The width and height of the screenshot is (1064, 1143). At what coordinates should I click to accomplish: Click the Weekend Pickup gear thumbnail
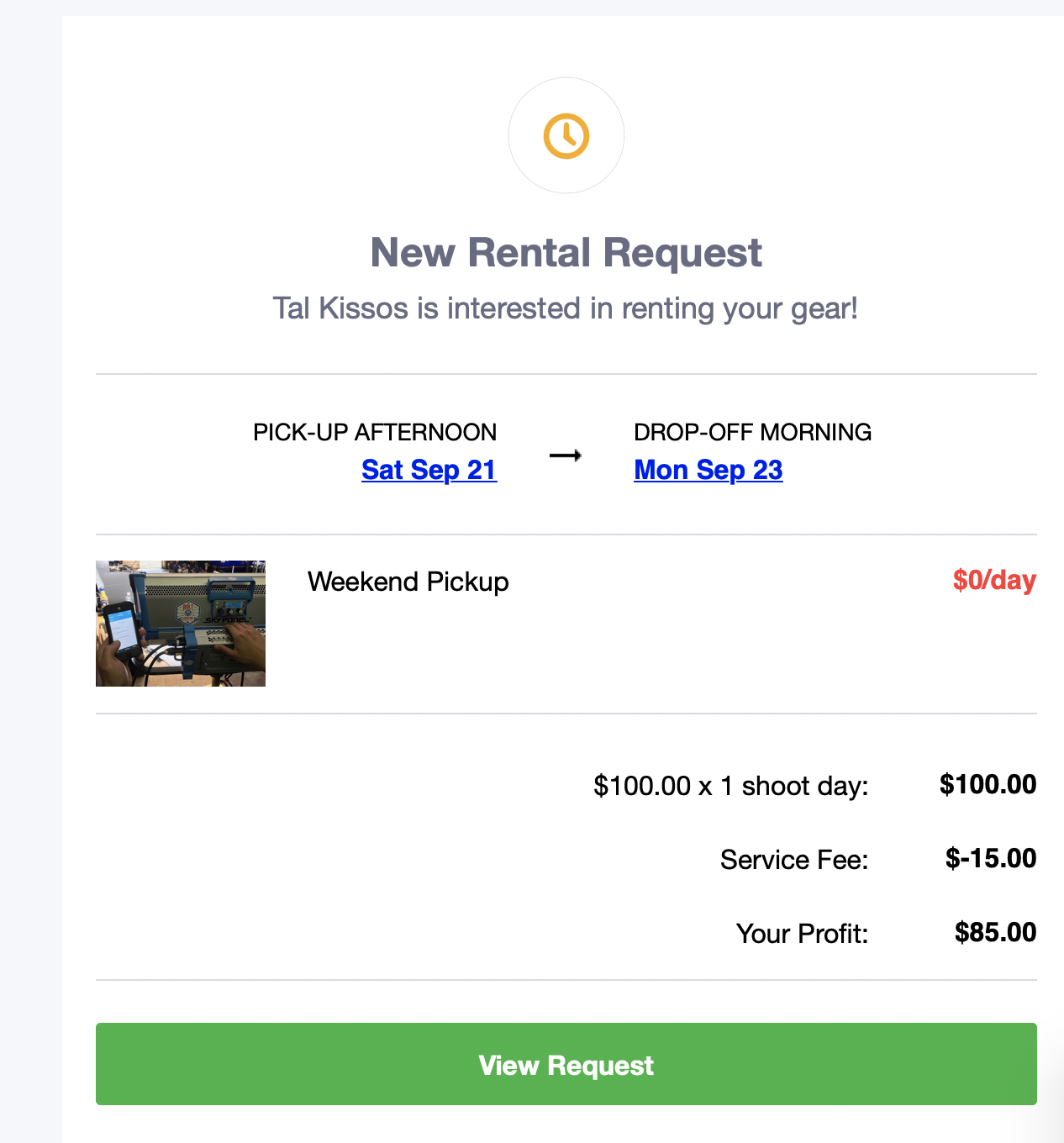click(x=181, y=624)
